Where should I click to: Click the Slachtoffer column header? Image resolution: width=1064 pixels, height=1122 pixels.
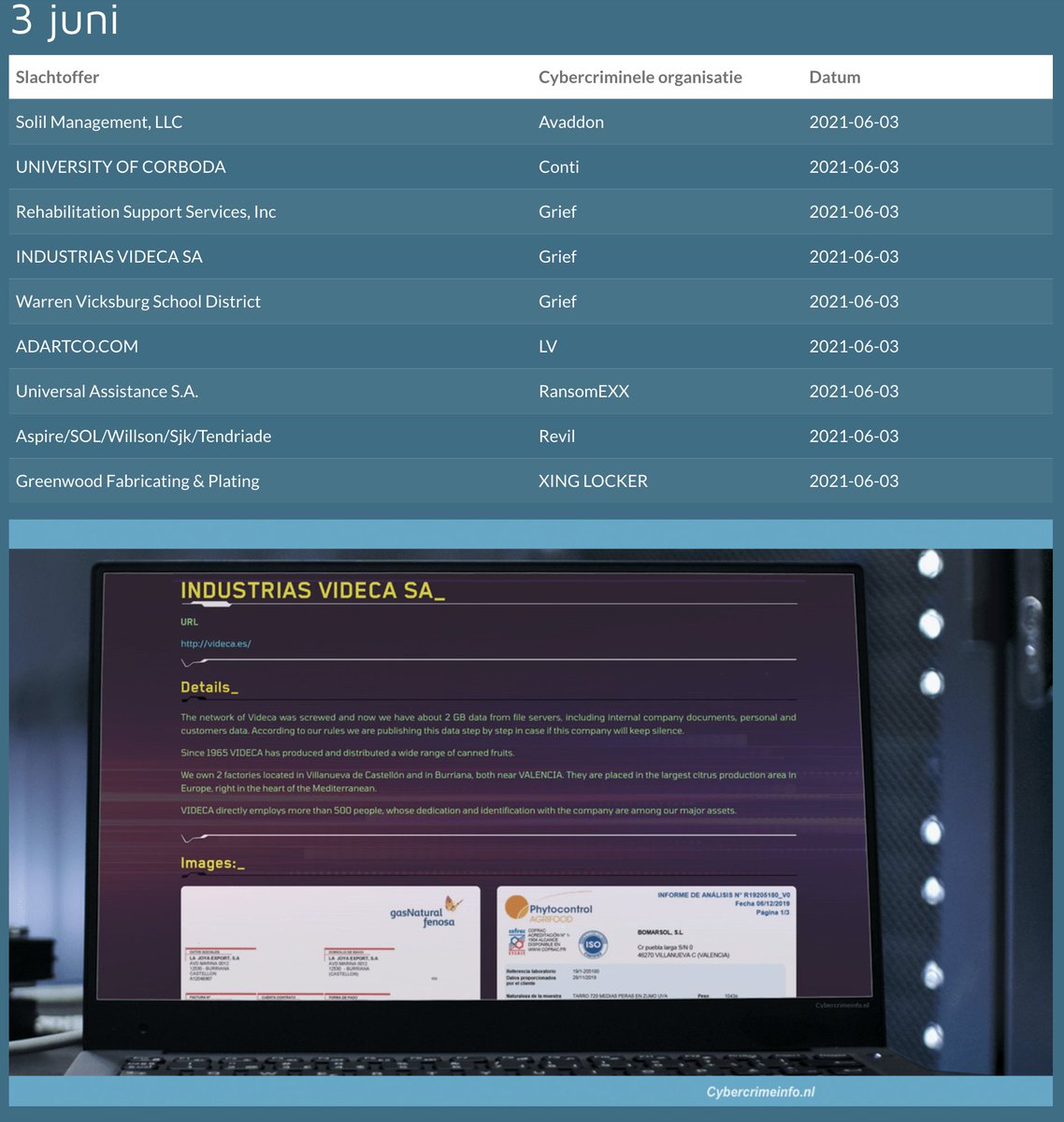coord(57,78)
